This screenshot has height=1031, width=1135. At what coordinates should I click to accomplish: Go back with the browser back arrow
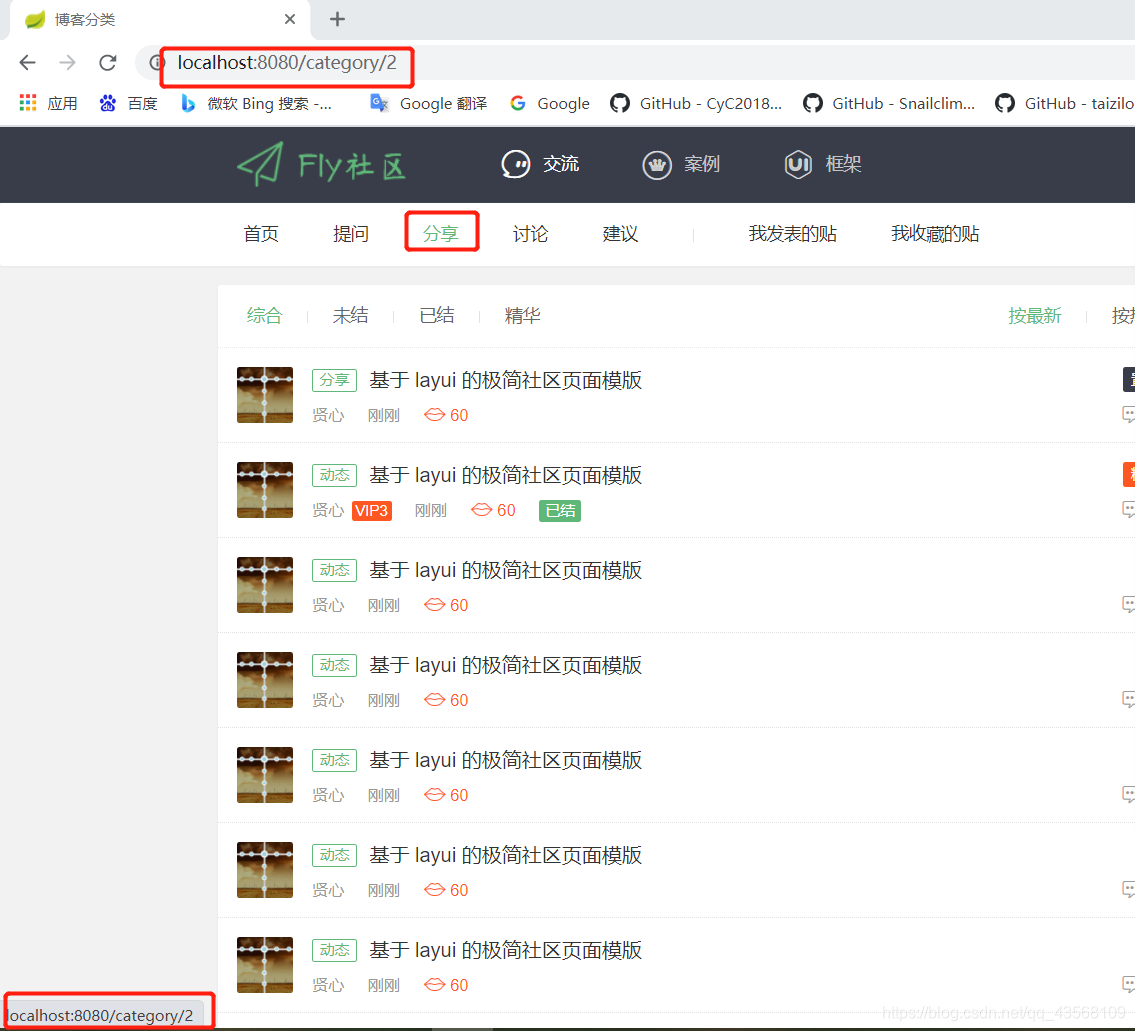[28, 63]
